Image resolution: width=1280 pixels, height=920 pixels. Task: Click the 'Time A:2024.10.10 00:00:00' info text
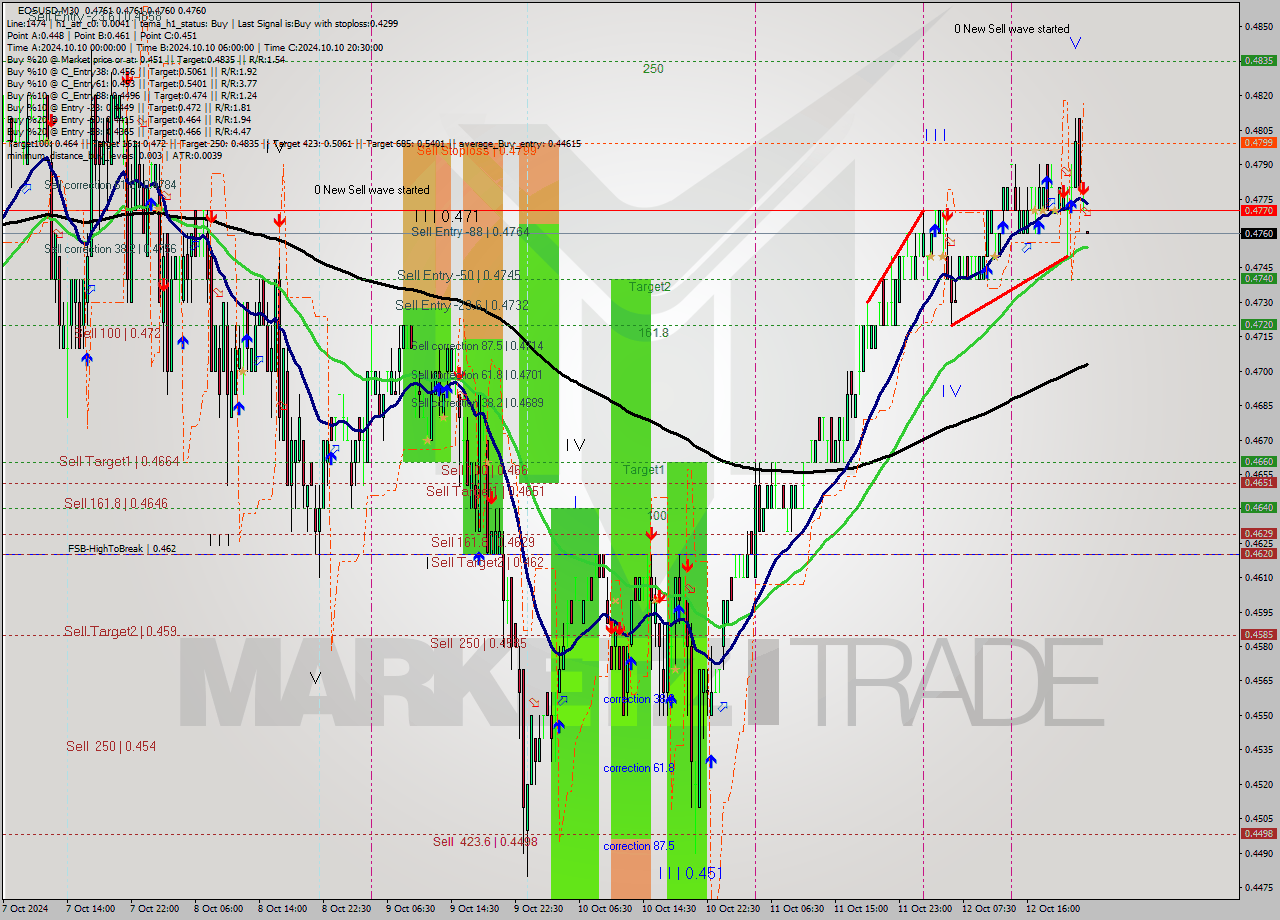tap(67, 47)
